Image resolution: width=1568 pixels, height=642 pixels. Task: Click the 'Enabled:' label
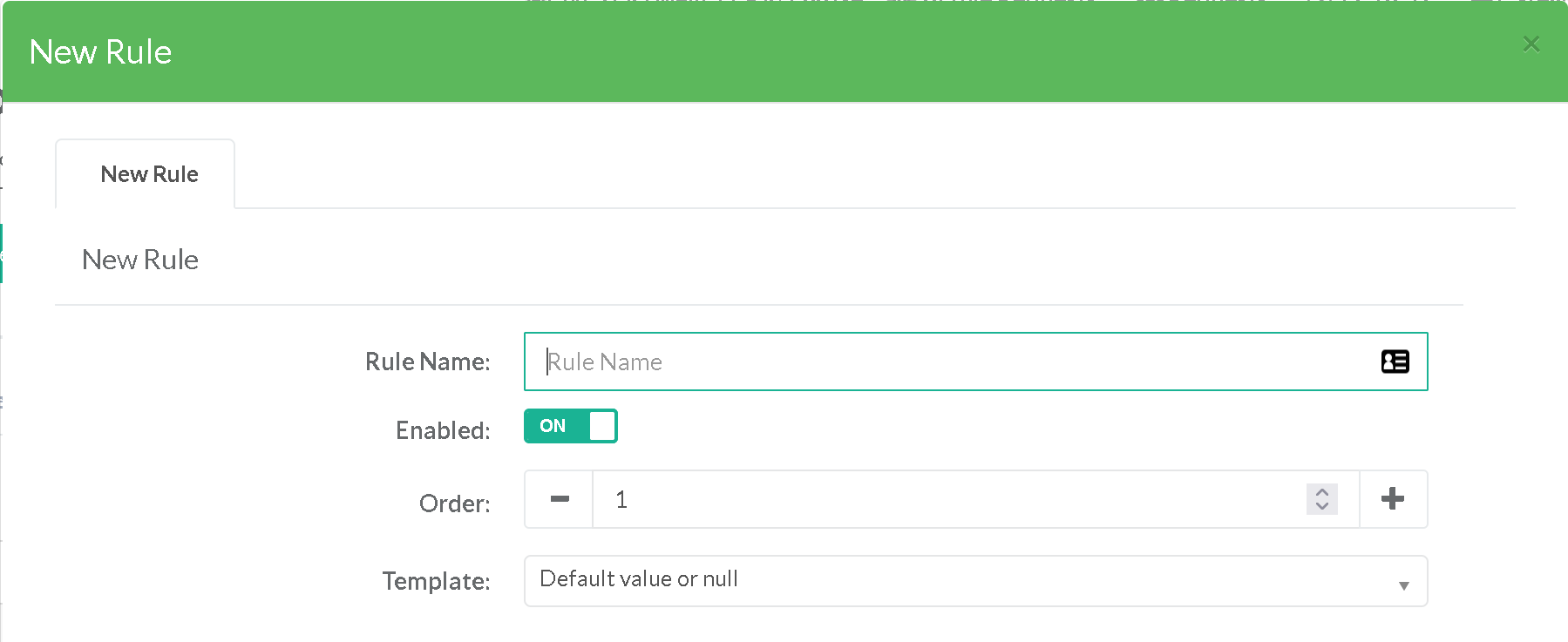[x=443, y=430]
